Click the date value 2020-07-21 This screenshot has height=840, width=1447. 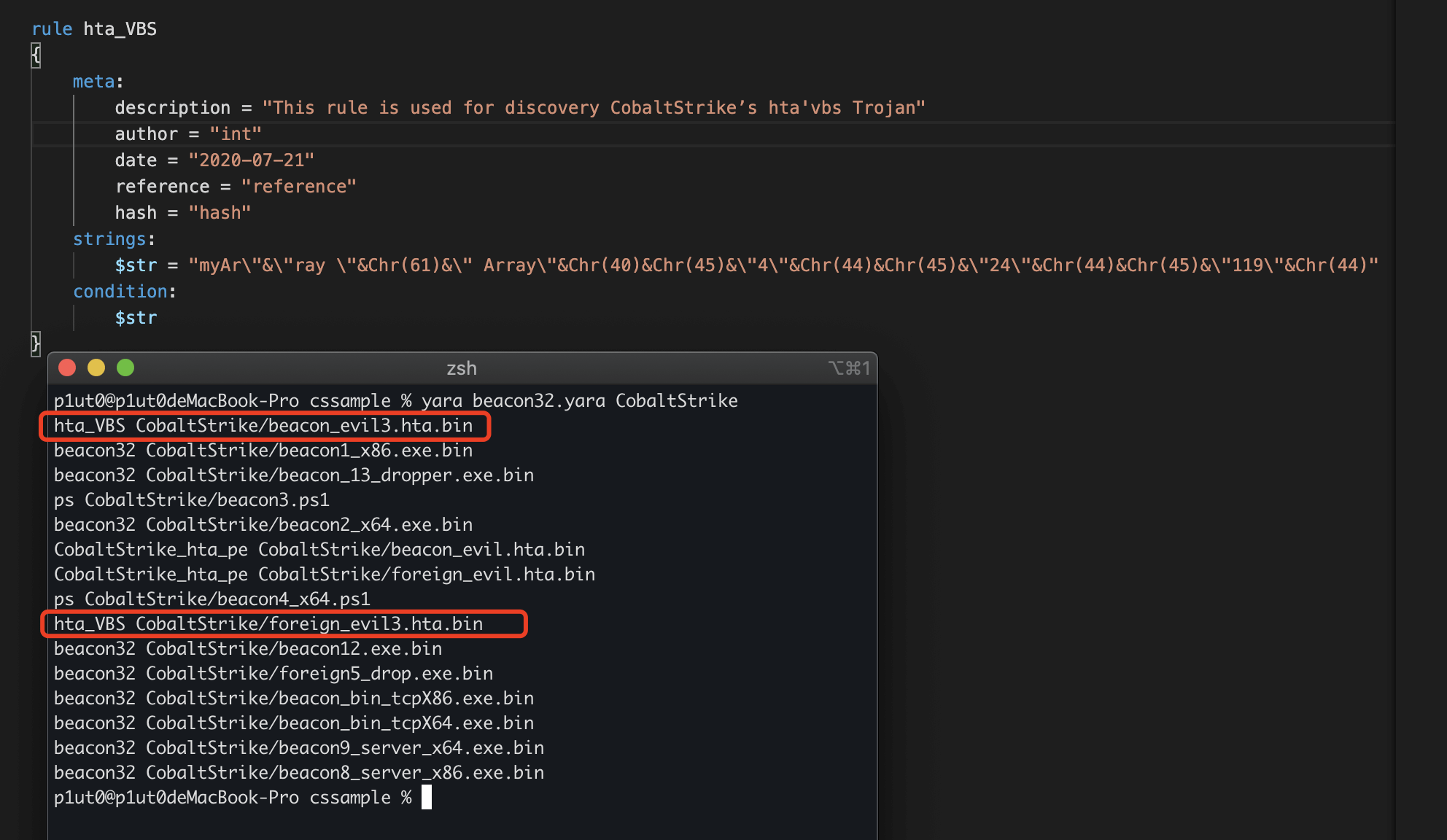tap(252, 160)
